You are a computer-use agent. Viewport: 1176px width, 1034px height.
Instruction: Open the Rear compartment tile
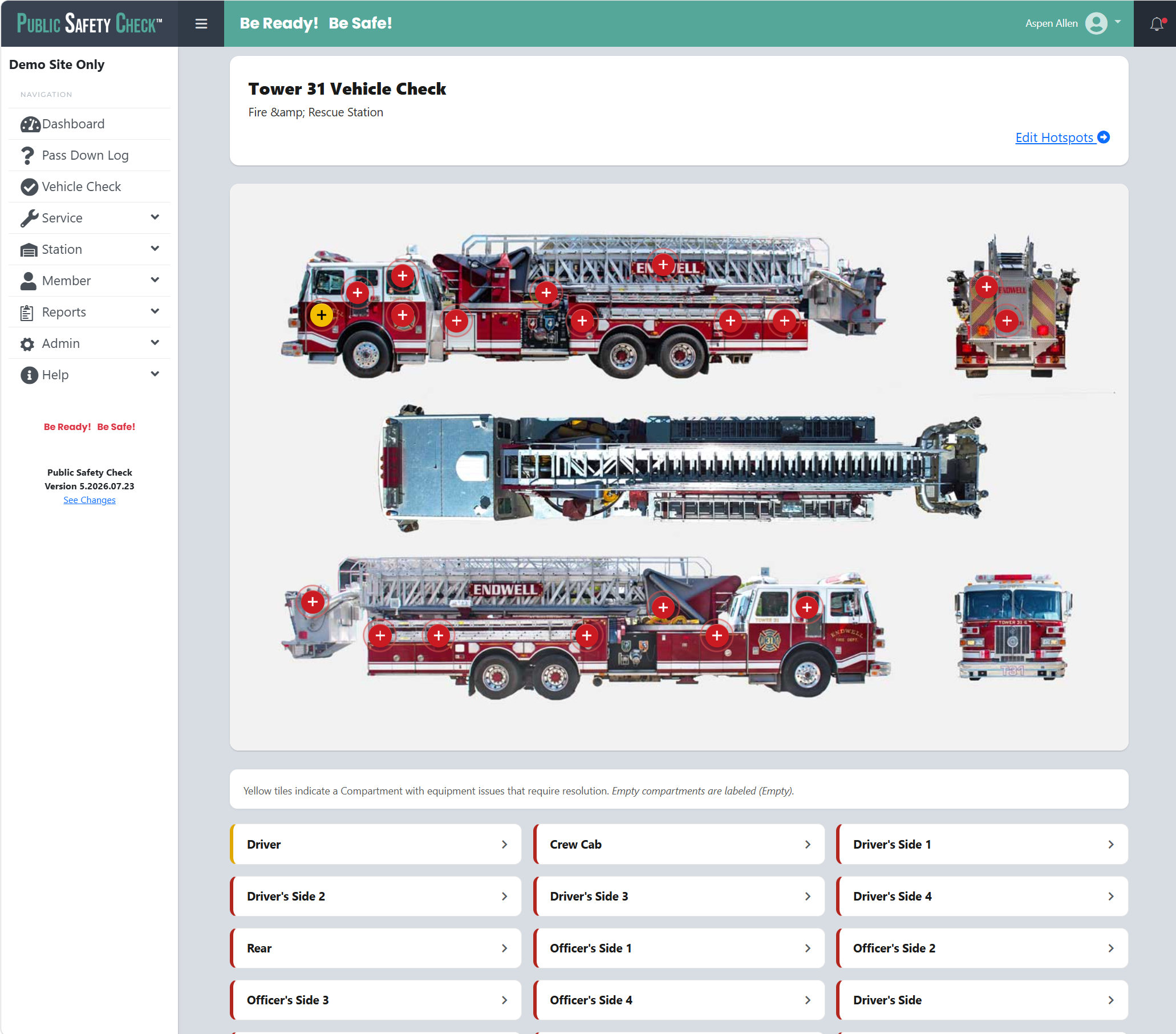376,948
